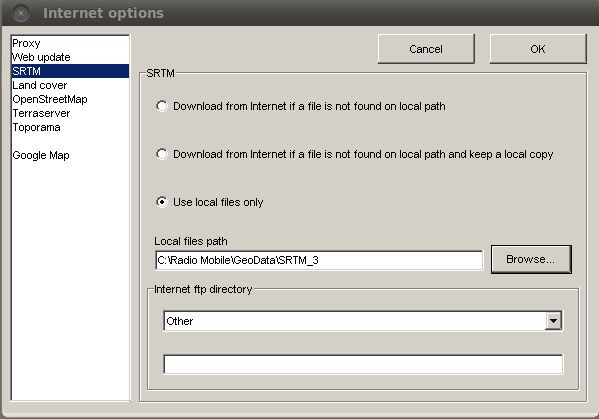Confirm settings with the OK button
This screenshot has width=599, height=419.
(538, 49)
